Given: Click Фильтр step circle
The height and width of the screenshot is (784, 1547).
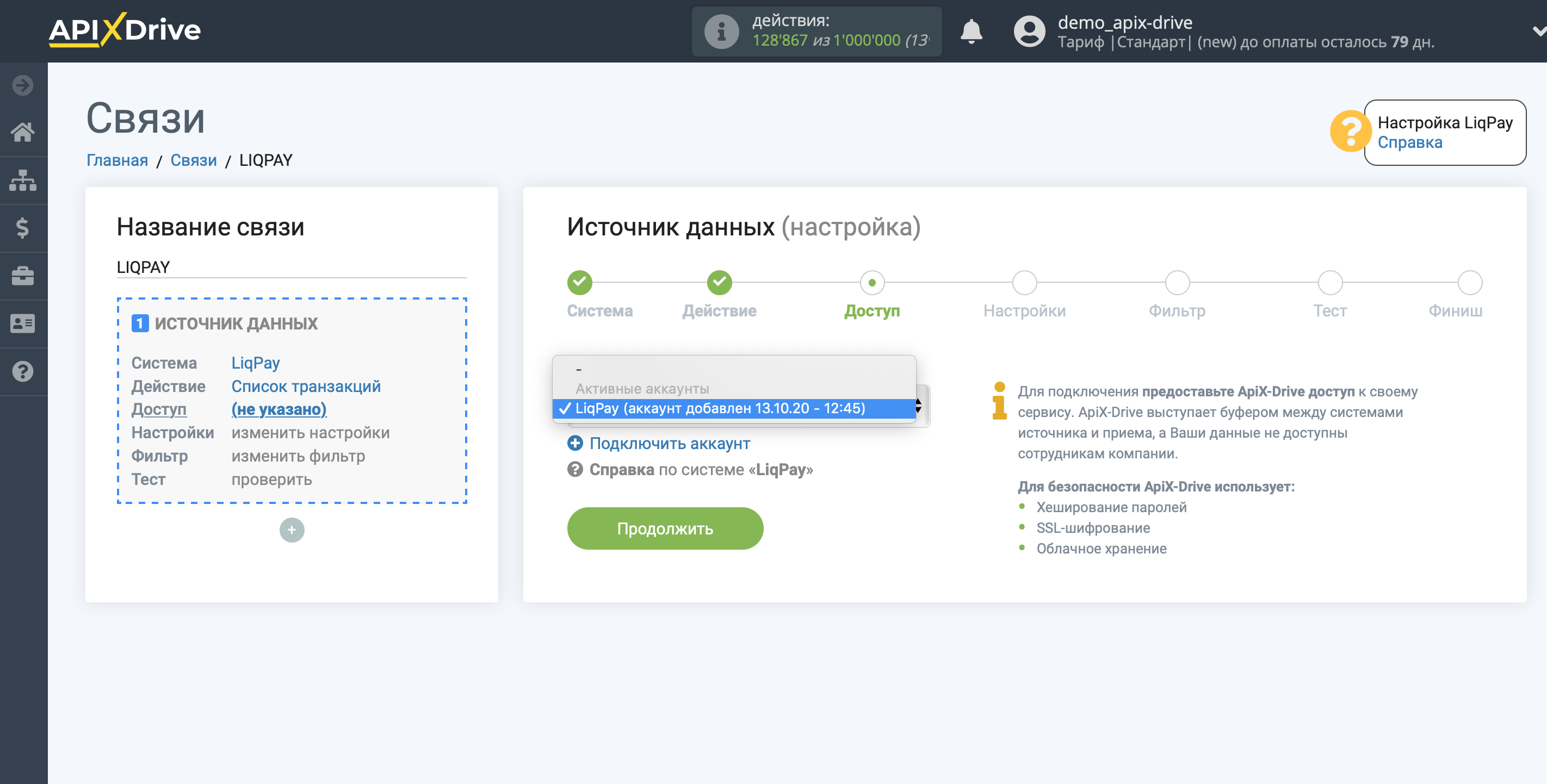Looking at the screenshot, I should tap(1177, 283).
